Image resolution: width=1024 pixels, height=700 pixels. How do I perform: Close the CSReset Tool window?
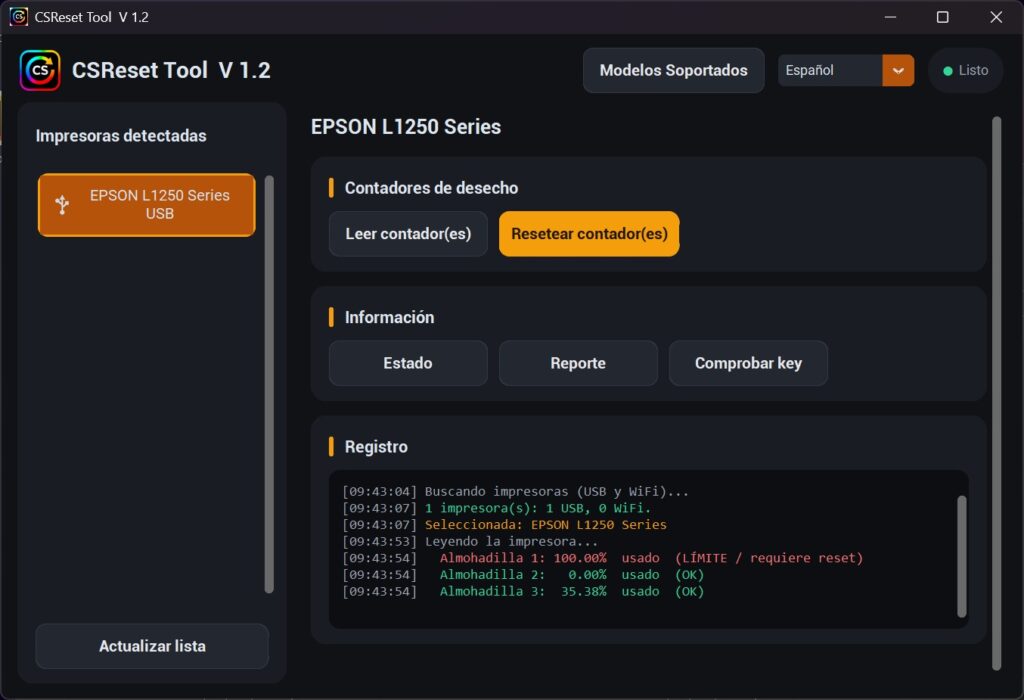tap(996, 17)
